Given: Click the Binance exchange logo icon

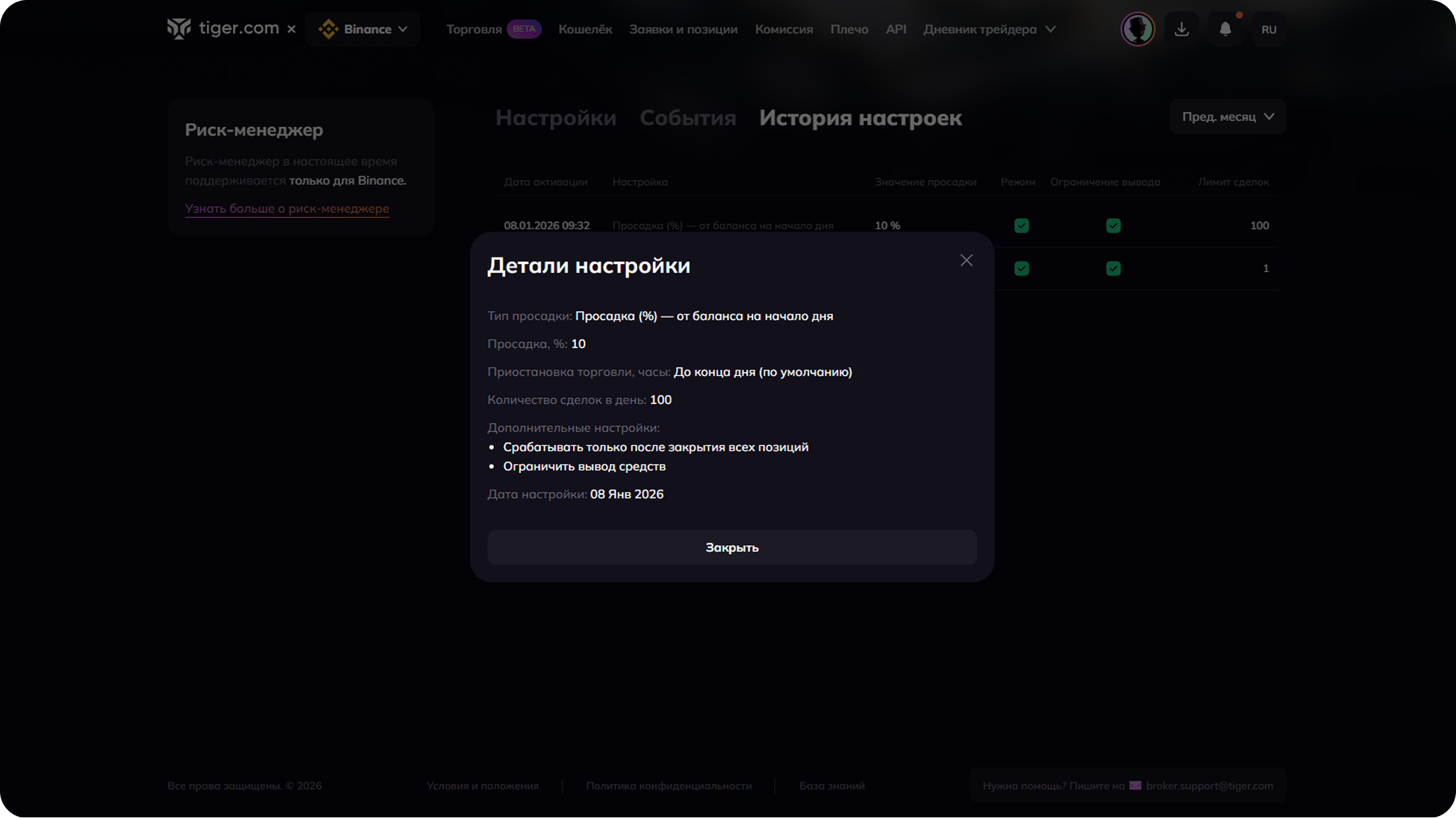Looking at the screenshot, I should [x=328, y=29].
